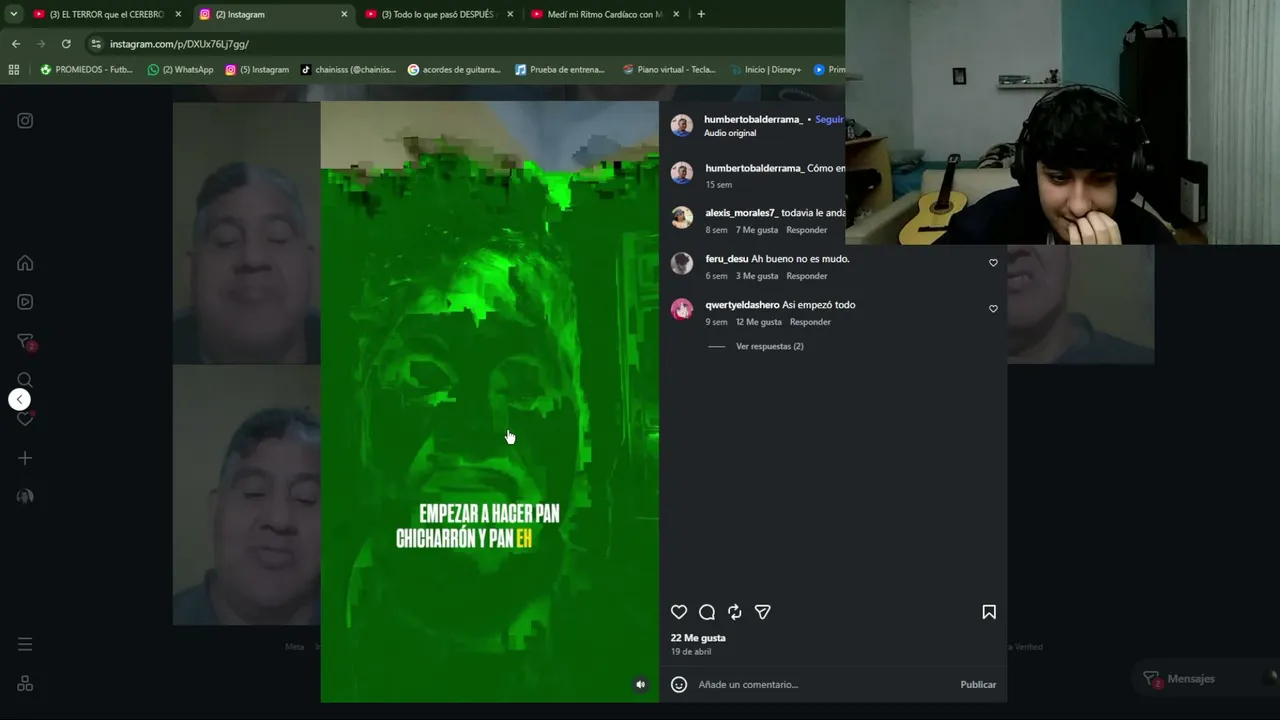Close the "Medí mi Ritmo Cardíaco" tab

point(676,14)
